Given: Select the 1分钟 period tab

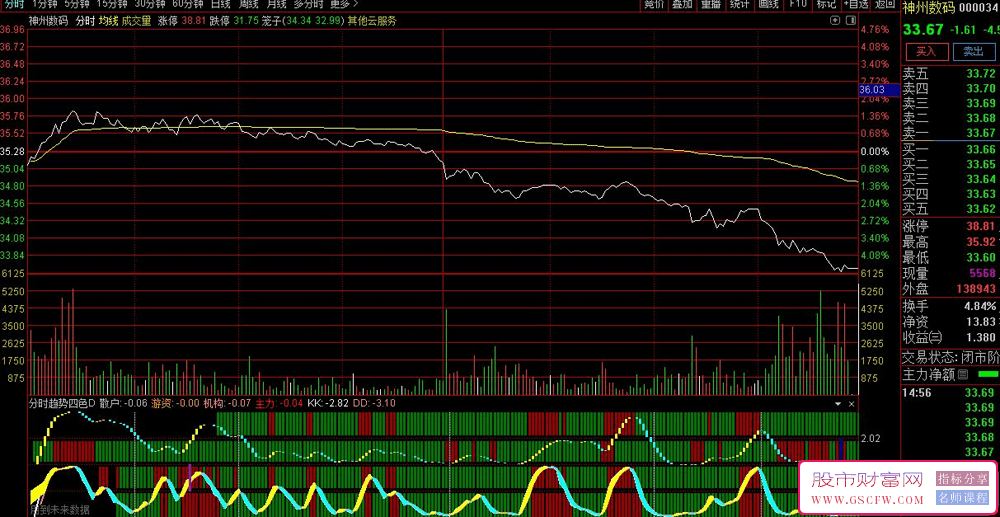Looking at the screenshot, I should pos(44,4).
